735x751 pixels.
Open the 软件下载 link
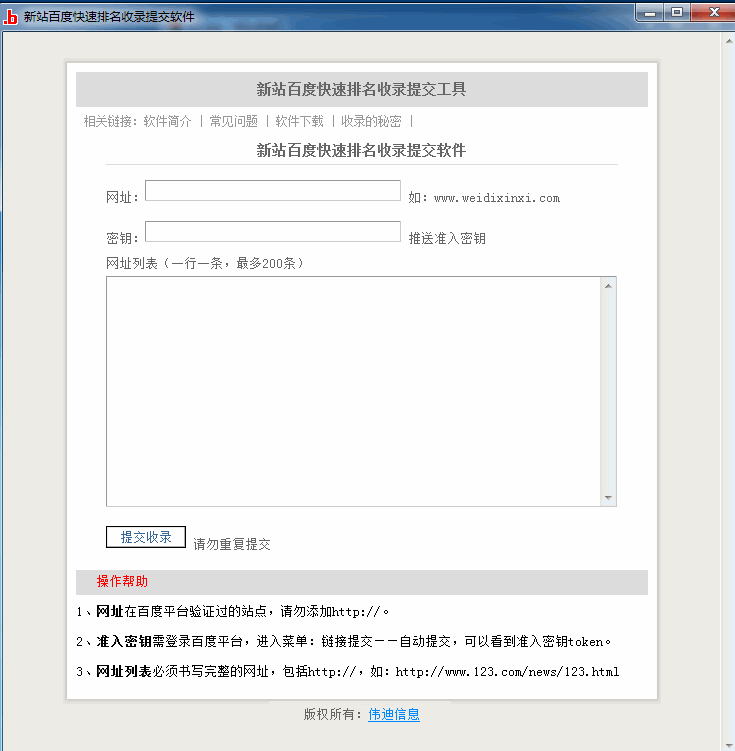tap(300, 121)
